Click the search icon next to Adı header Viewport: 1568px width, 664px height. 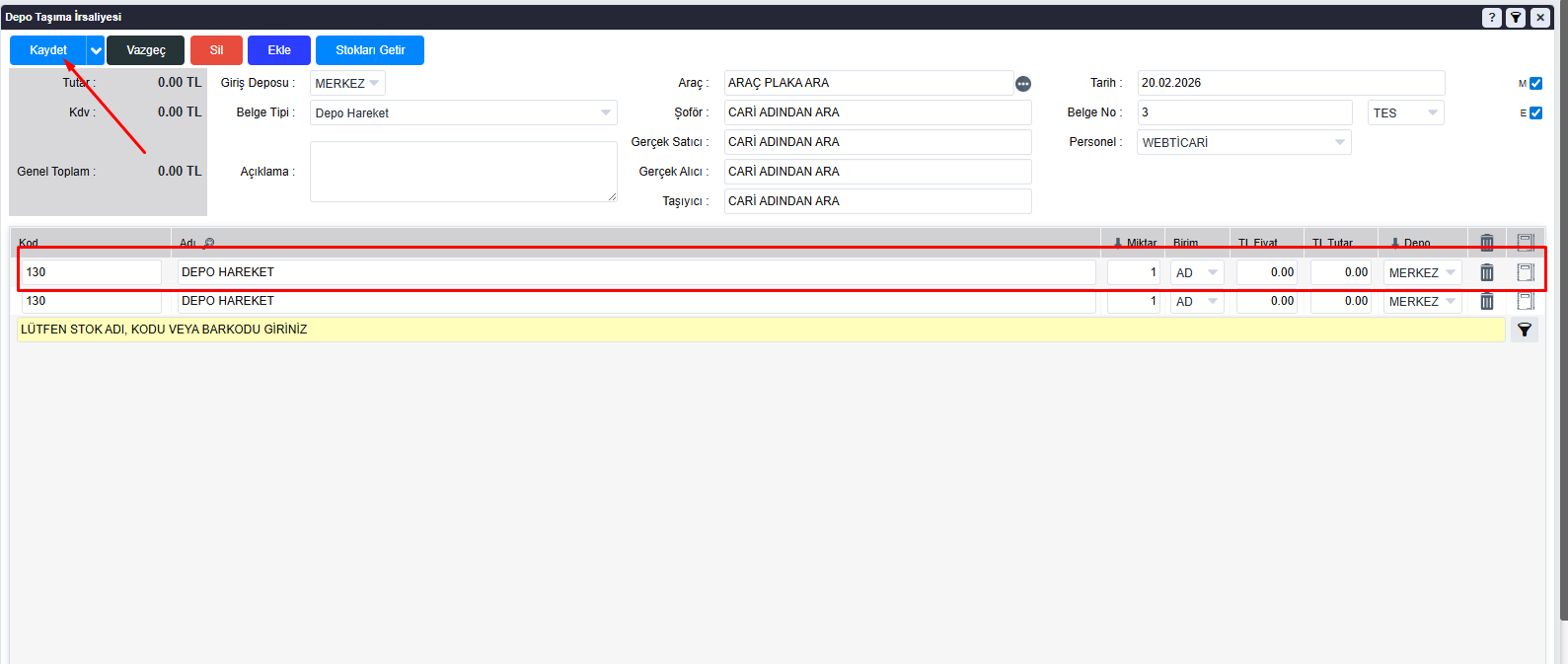[x=208, y=243]
